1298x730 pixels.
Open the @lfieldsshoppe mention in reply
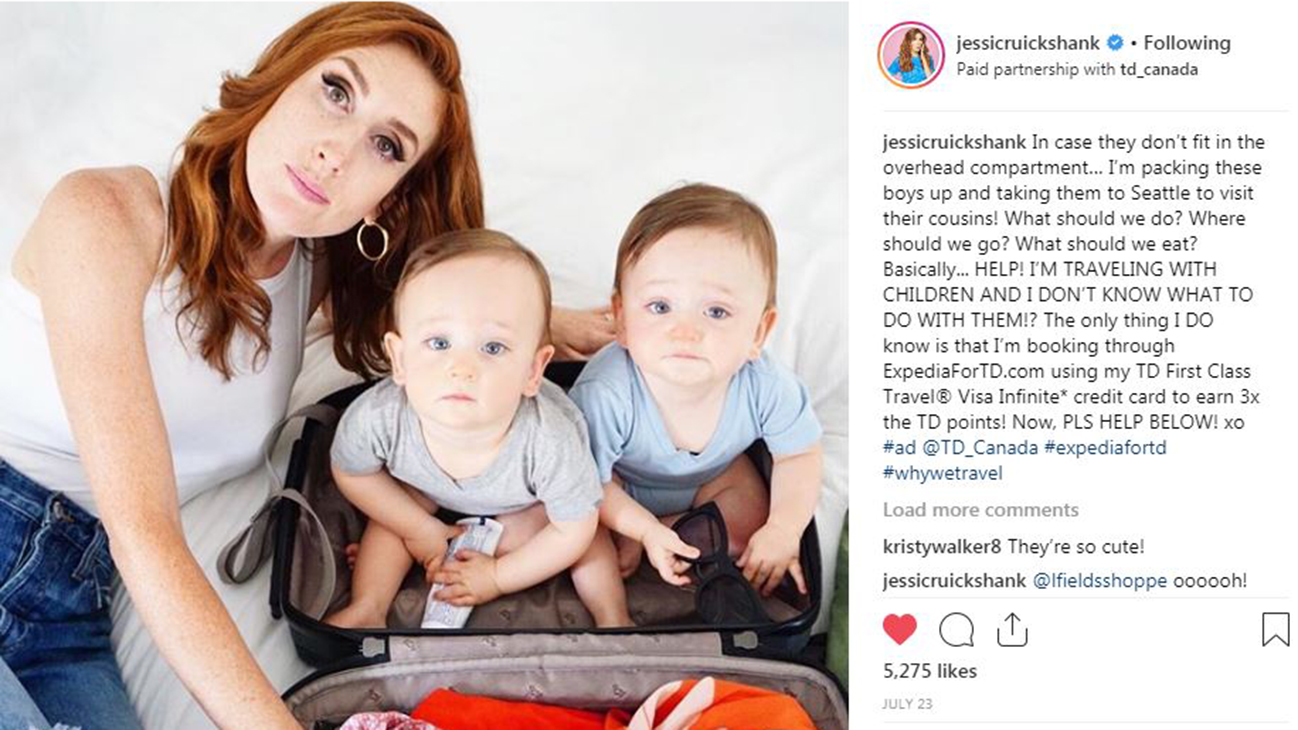pyautogui.click(x=1099, y=581)
